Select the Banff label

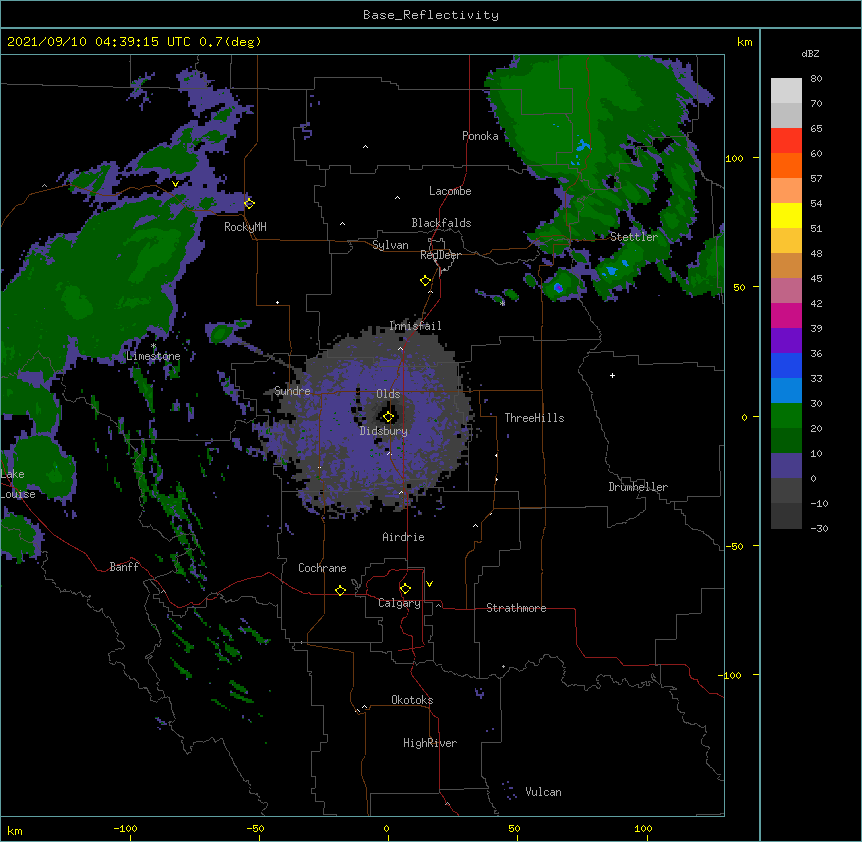click(124, 567)
